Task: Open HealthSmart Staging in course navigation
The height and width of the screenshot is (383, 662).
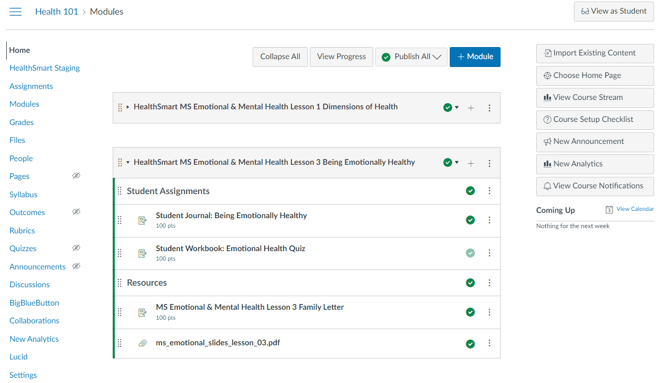Action: point(44,68)
